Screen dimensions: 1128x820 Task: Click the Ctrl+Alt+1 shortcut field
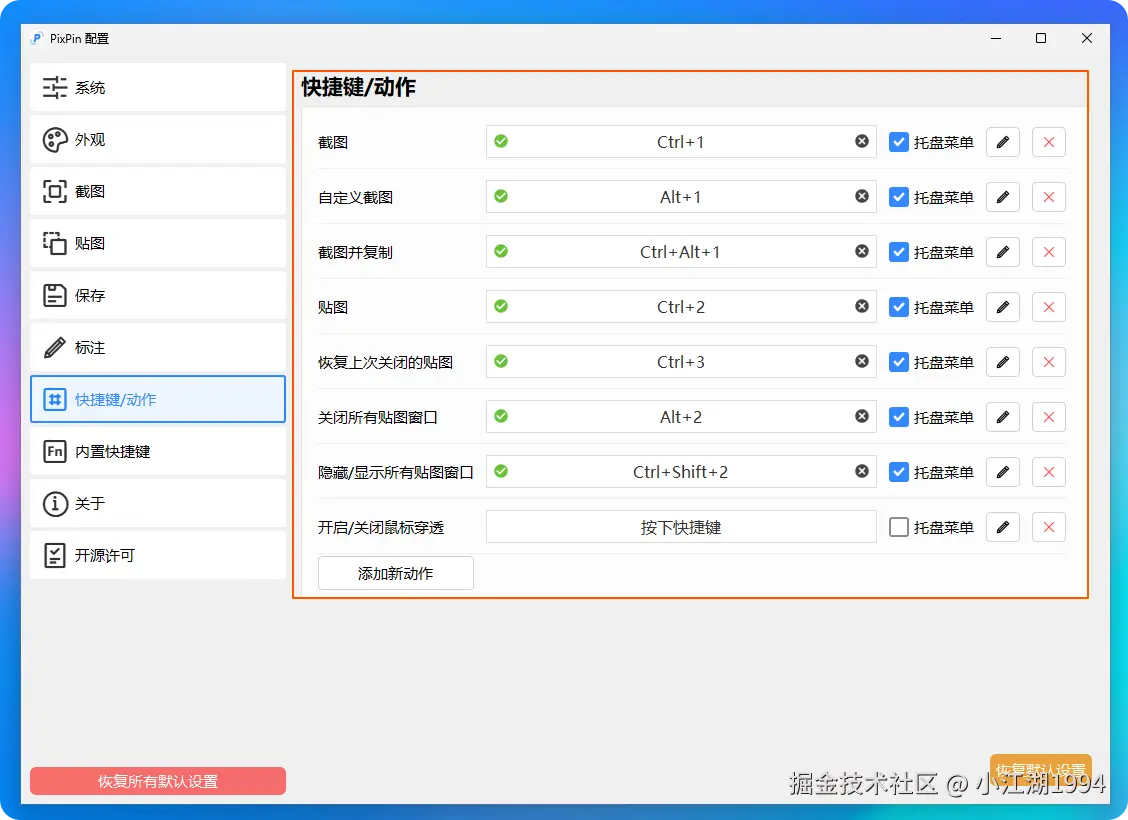pyautogui.click(x=681, y=252)
